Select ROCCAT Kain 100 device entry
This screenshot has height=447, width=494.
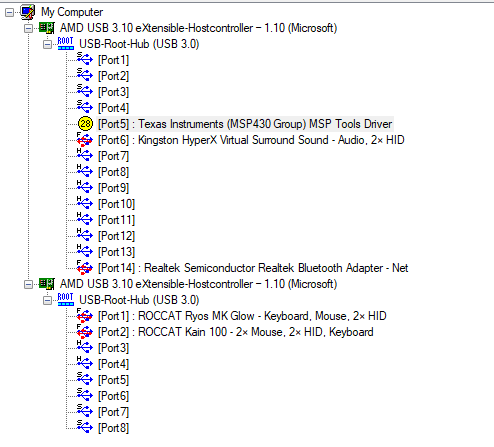235,332
